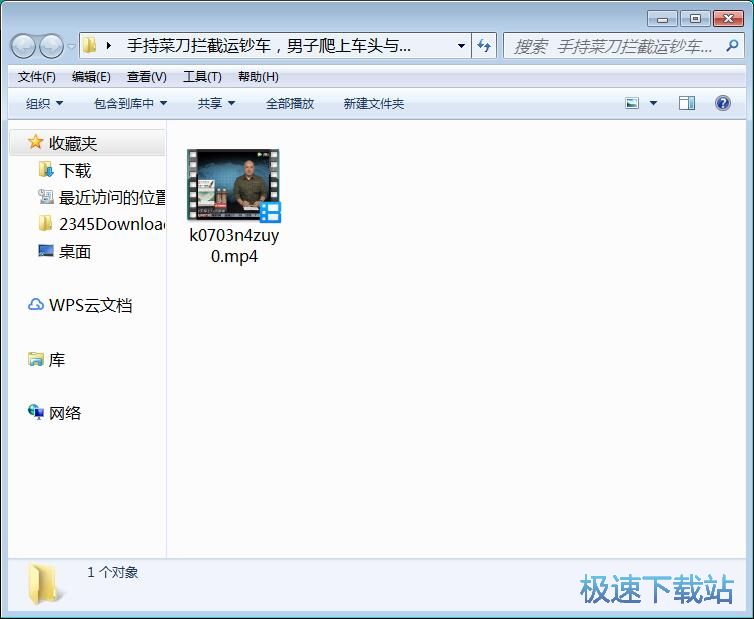Click the 网络 network icon
The image size is (754, 619).
(x=36, y=412)
